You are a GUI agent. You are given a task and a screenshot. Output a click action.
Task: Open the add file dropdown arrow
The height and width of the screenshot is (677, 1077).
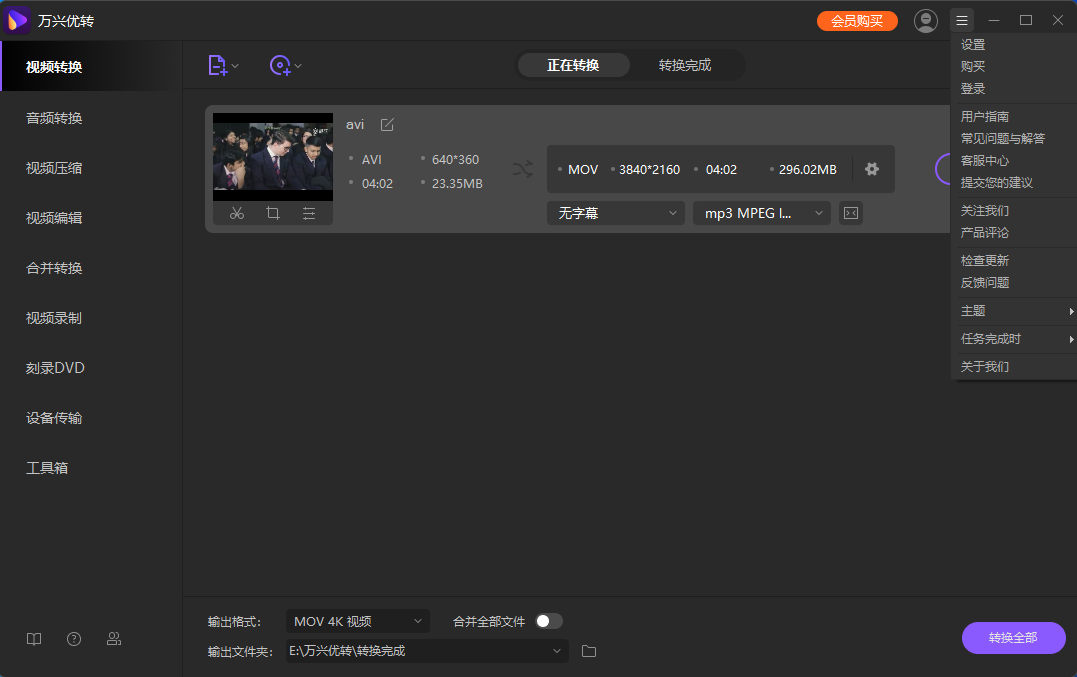click(235, 66)
